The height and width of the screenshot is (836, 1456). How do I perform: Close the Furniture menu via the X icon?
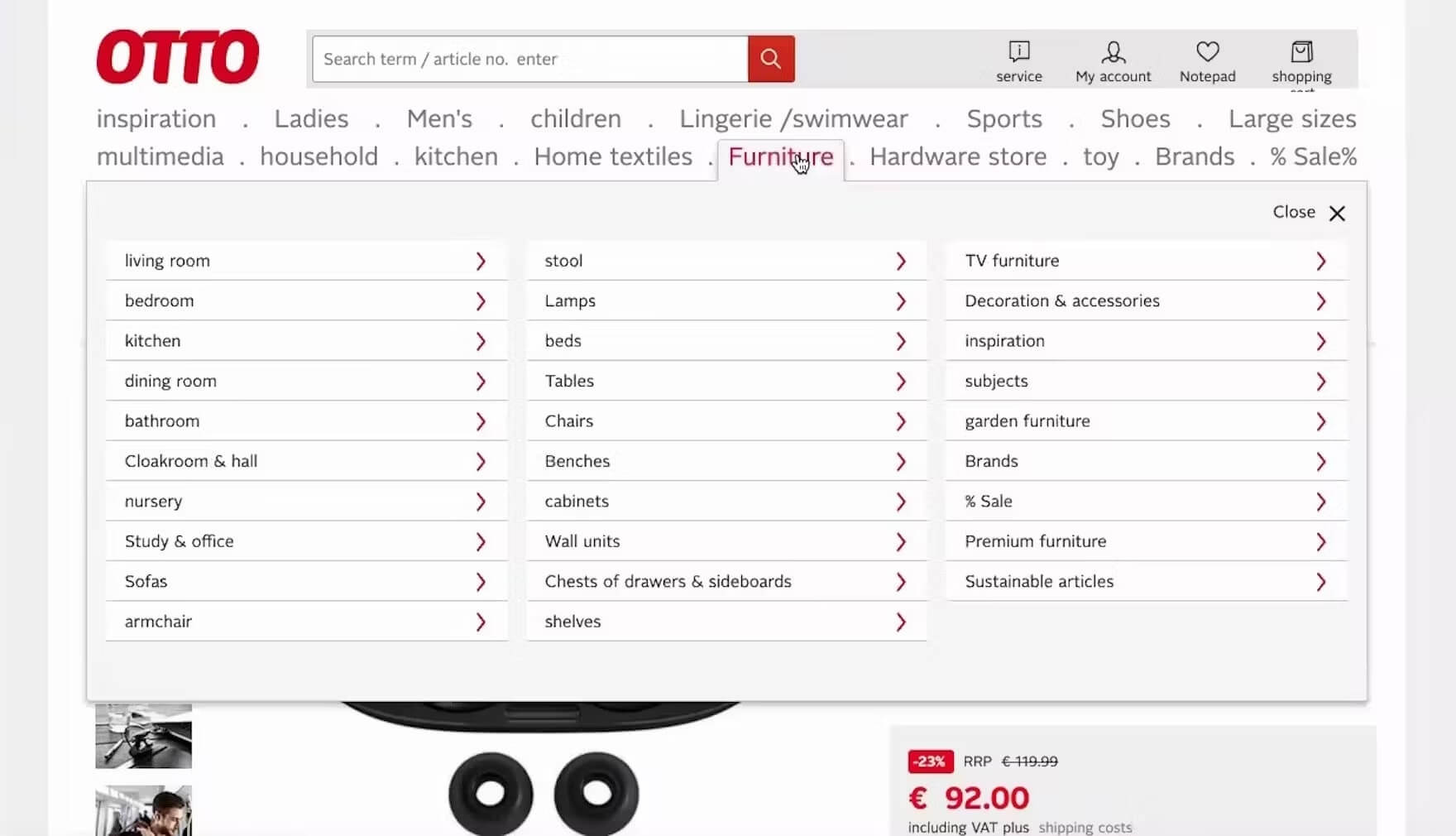[x=1337, y=213]
